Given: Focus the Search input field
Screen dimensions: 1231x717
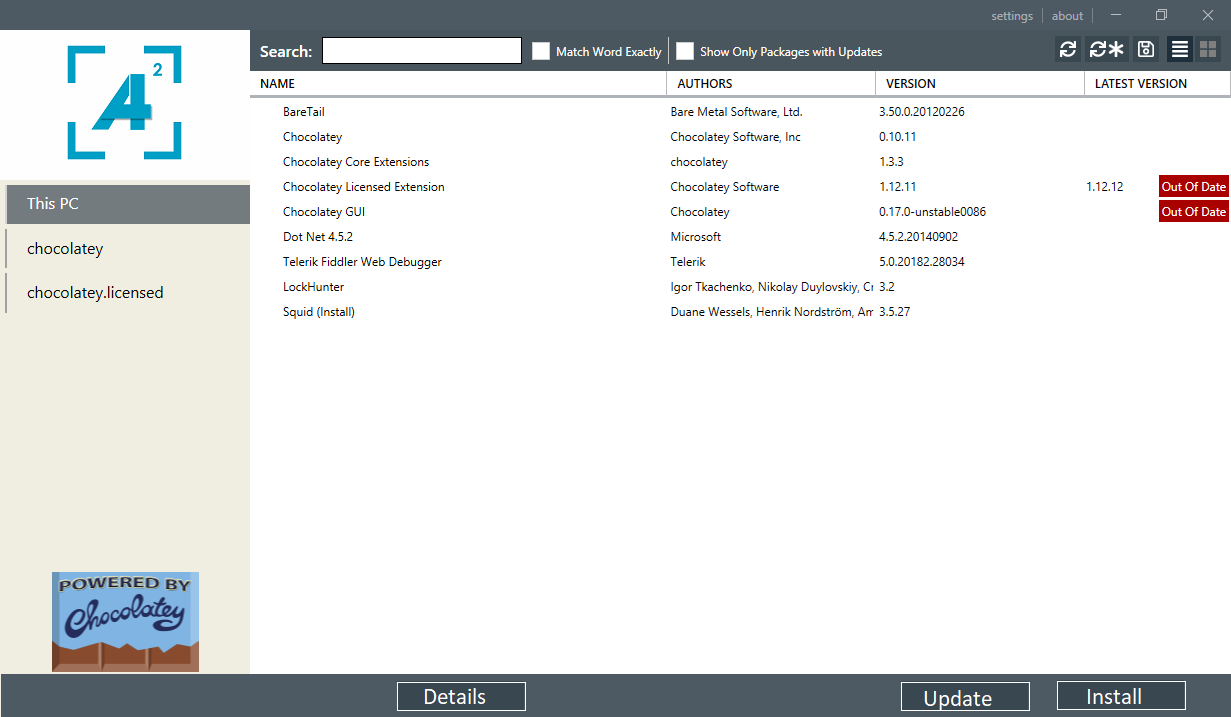Looking at the screenshot, I should tap(422, 51).
